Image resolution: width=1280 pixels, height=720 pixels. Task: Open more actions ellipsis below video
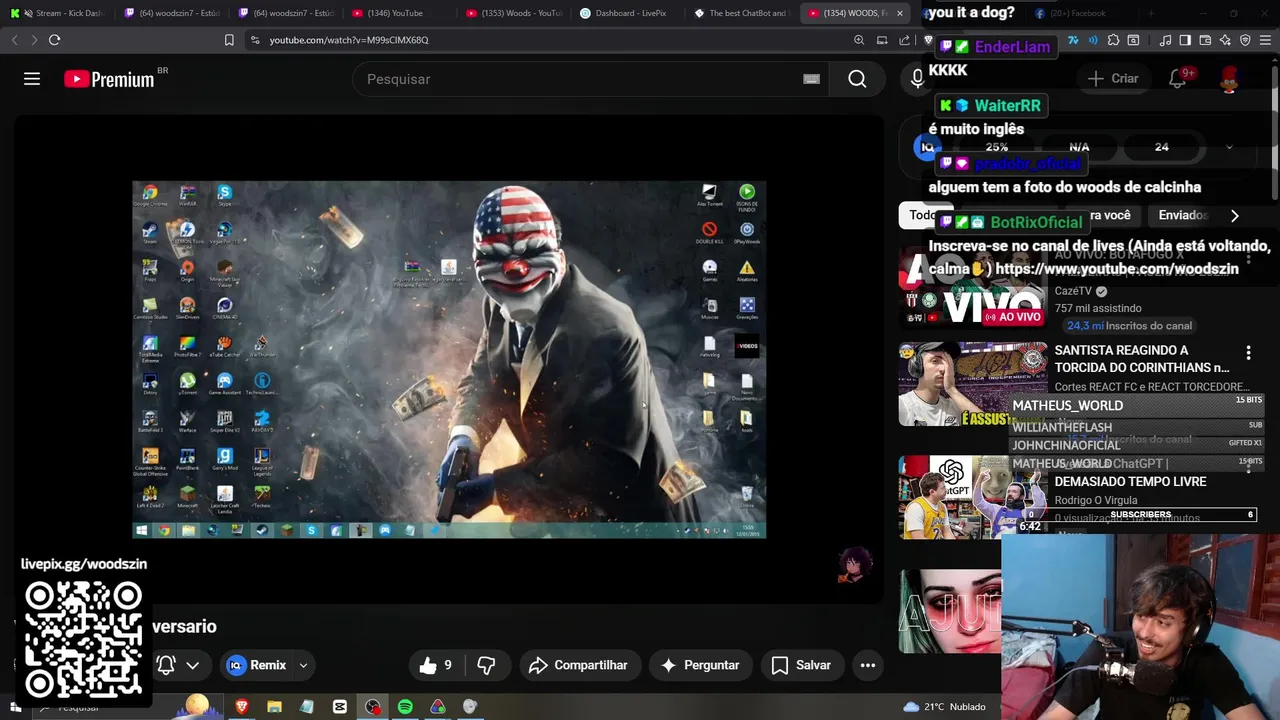point(867,665)
